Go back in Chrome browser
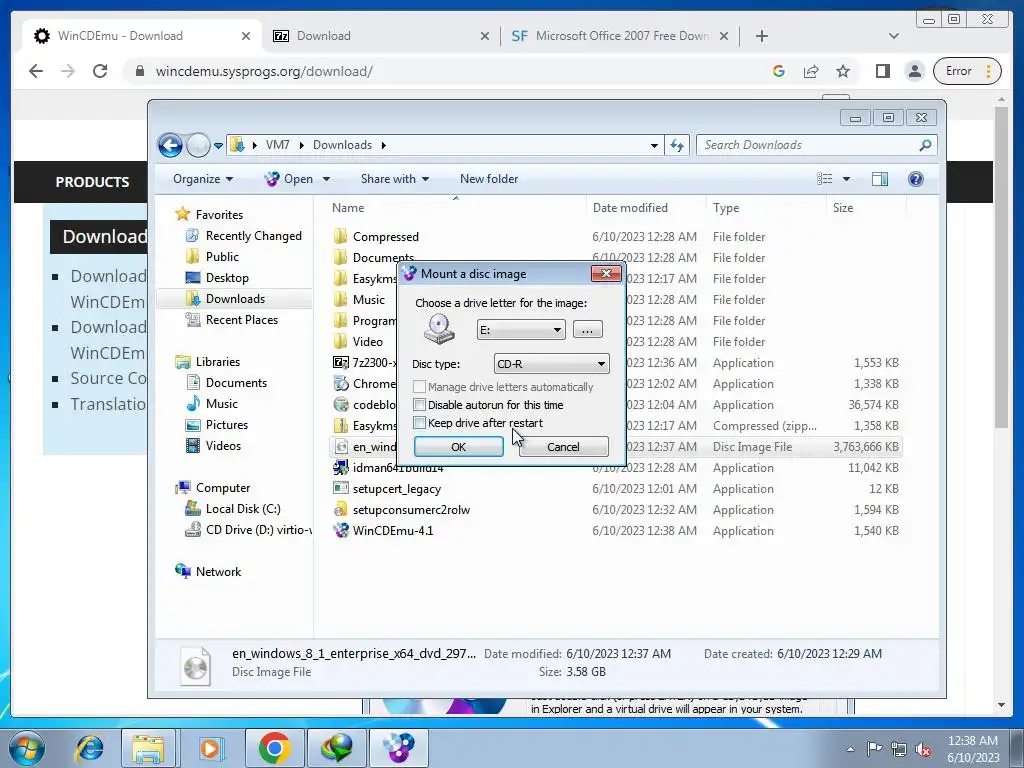The image size is (1024, 768). (36, 71)
